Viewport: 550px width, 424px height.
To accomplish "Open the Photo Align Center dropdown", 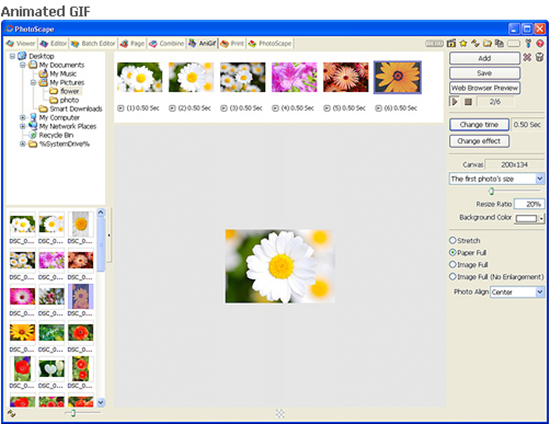I will 517,292.
